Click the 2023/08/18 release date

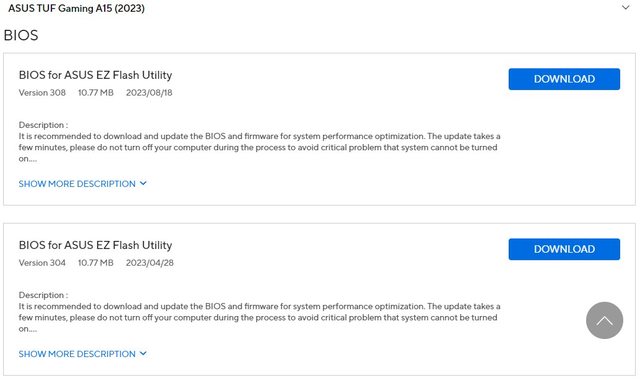pyautogui.click(x=149, y=93)
